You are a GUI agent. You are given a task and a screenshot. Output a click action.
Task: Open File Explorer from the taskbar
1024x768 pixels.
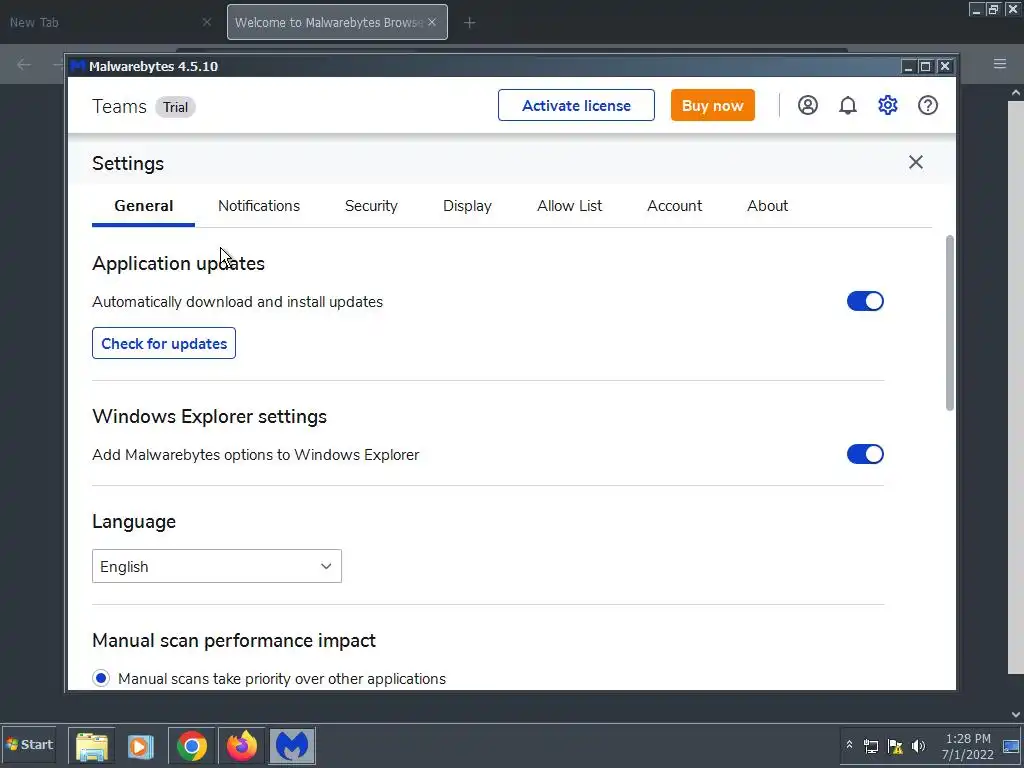click(91, 745)
